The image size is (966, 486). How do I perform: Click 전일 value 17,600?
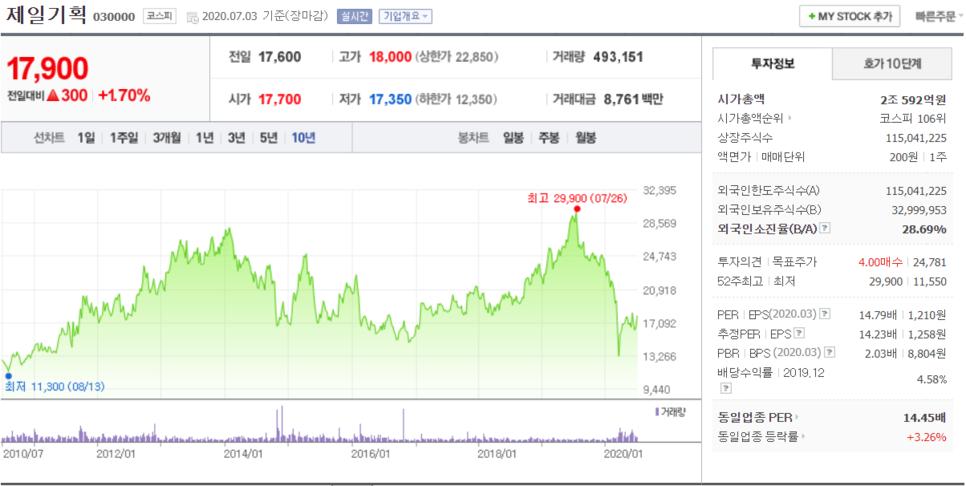pos(280,57)
